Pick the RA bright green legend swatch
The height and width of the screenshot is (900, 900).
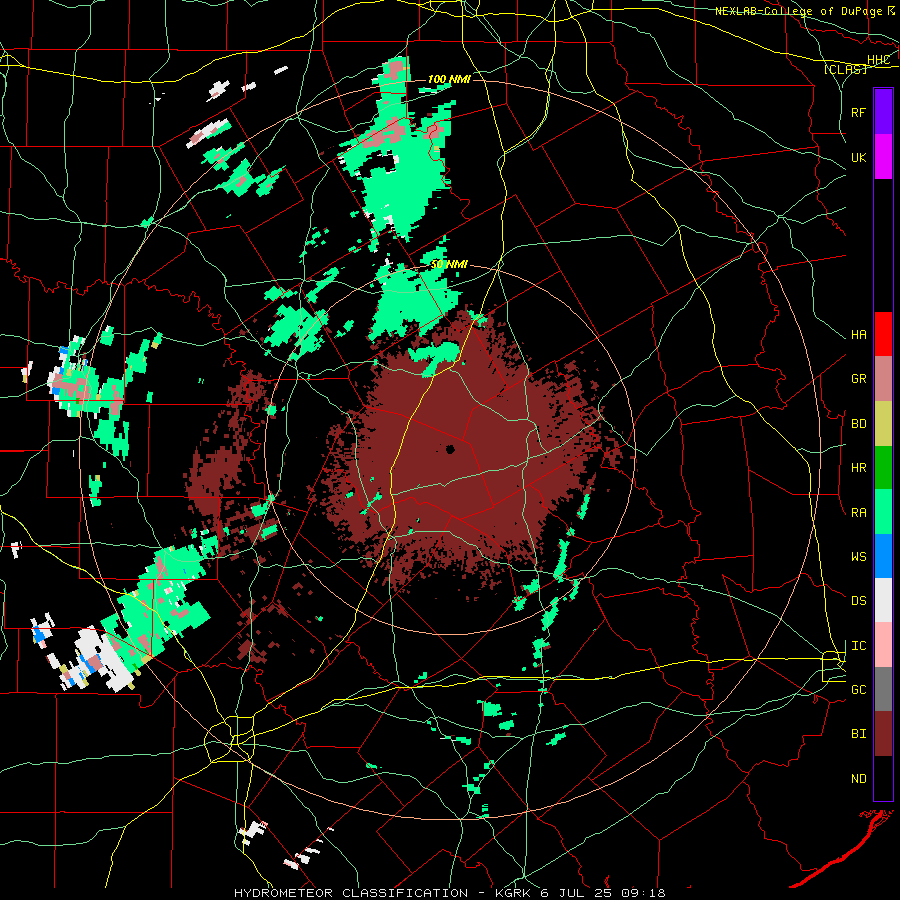click(x=883, y=512)
